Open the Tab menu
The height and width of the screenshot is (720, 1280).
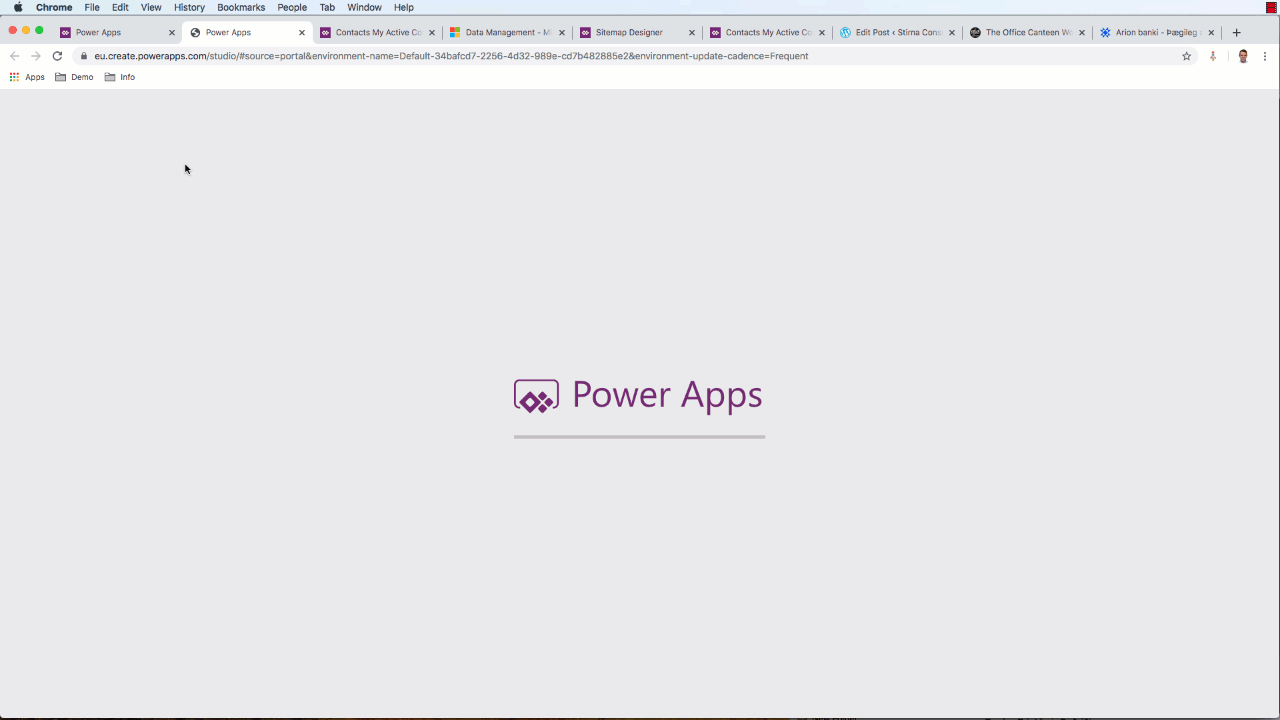[327, 7]
